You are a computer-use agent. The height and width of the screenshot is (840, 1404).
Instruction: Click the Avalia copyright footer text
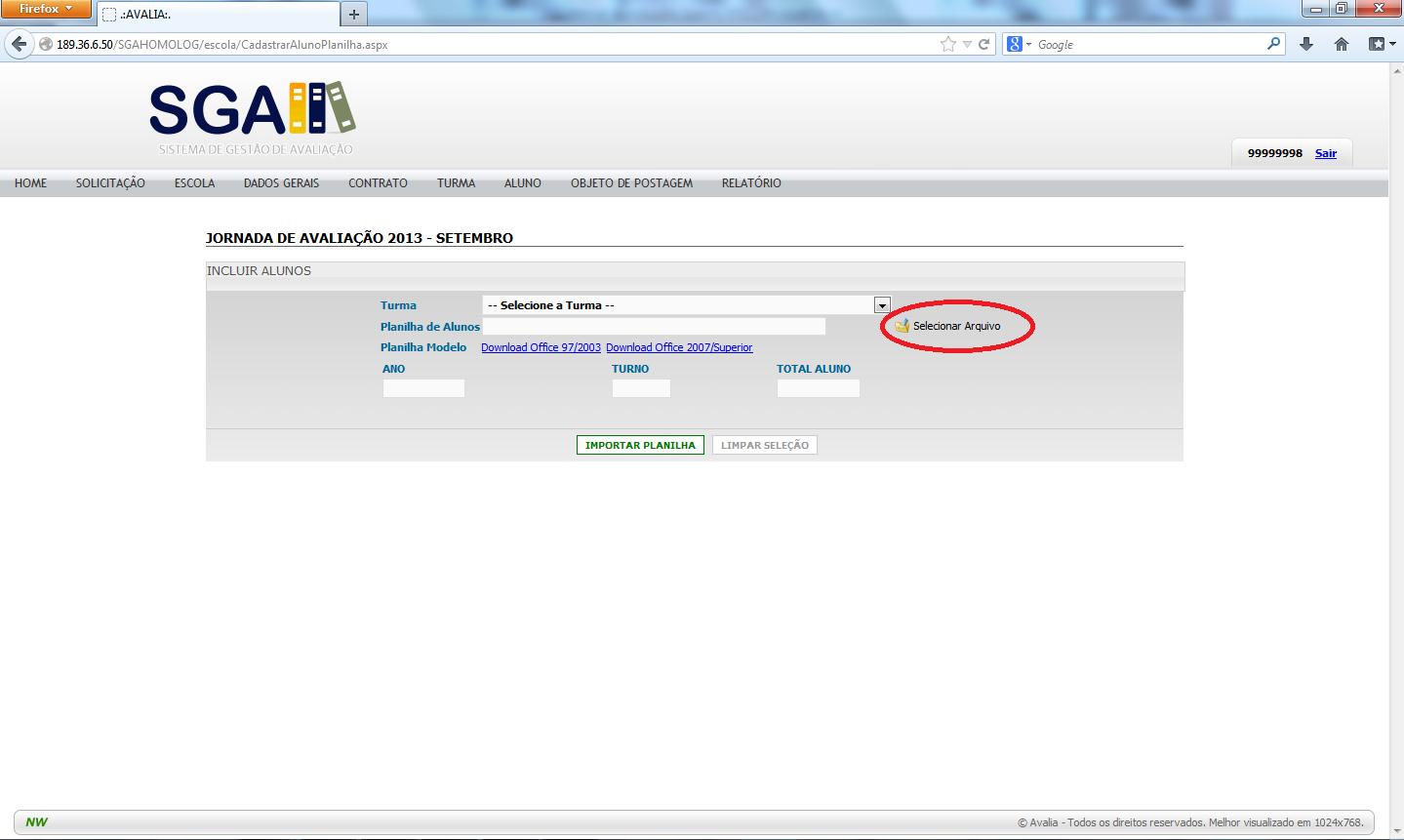click(x=1190, y=822)
